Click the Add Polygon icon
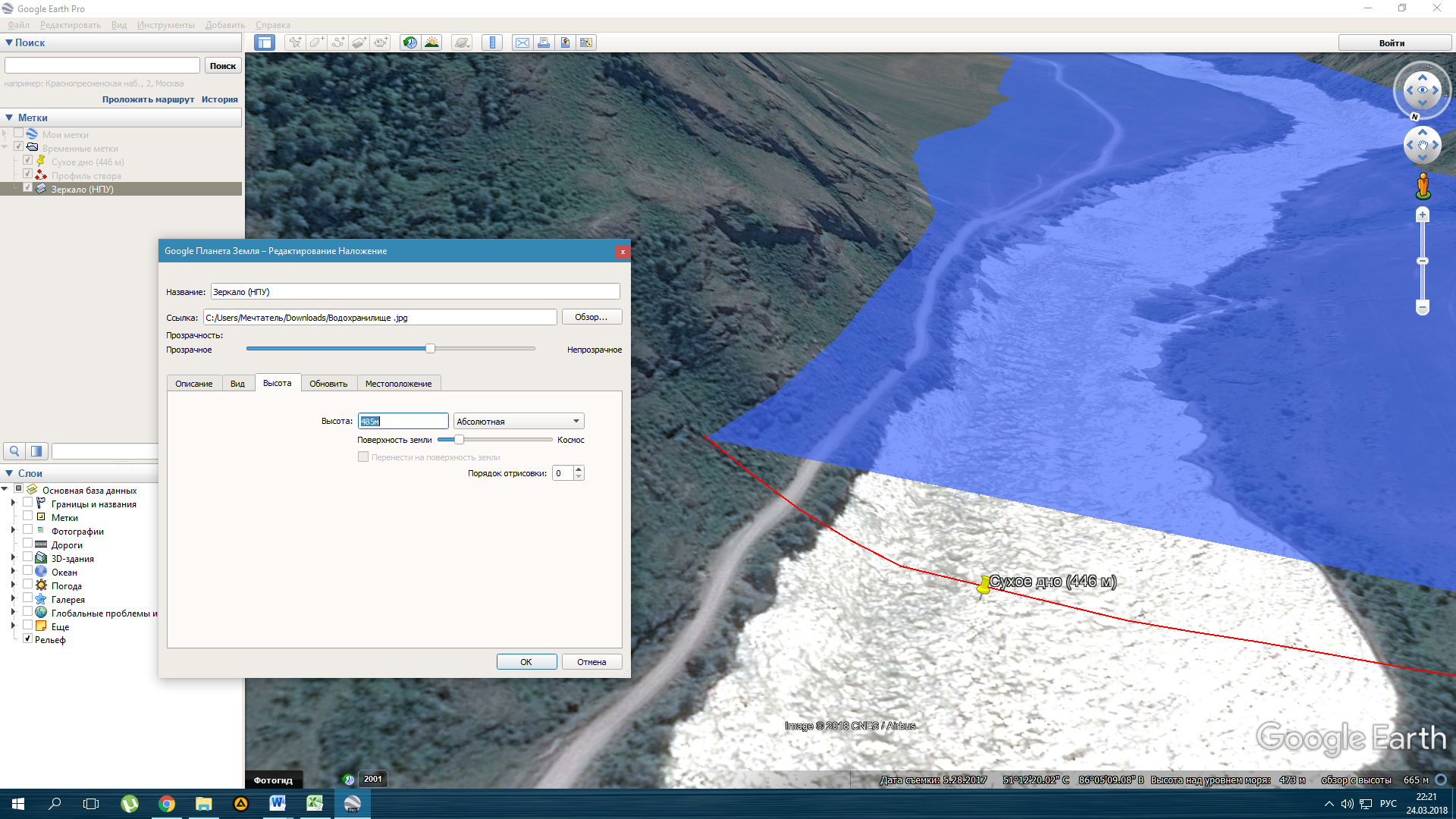This screenshot has width=1456, height=819. click(316, 42)
